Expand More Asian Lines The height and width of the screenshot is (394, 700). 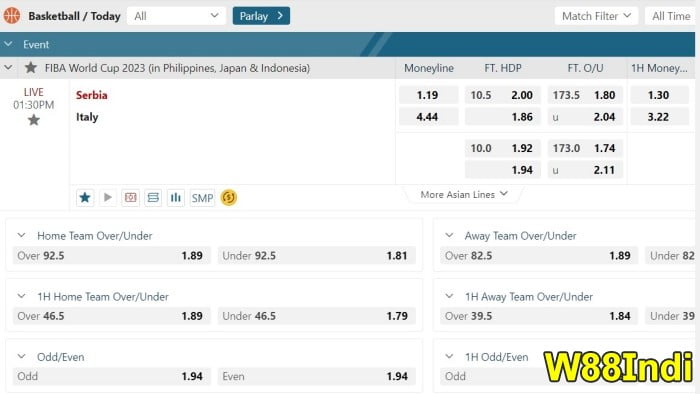(x=464, y=195)
